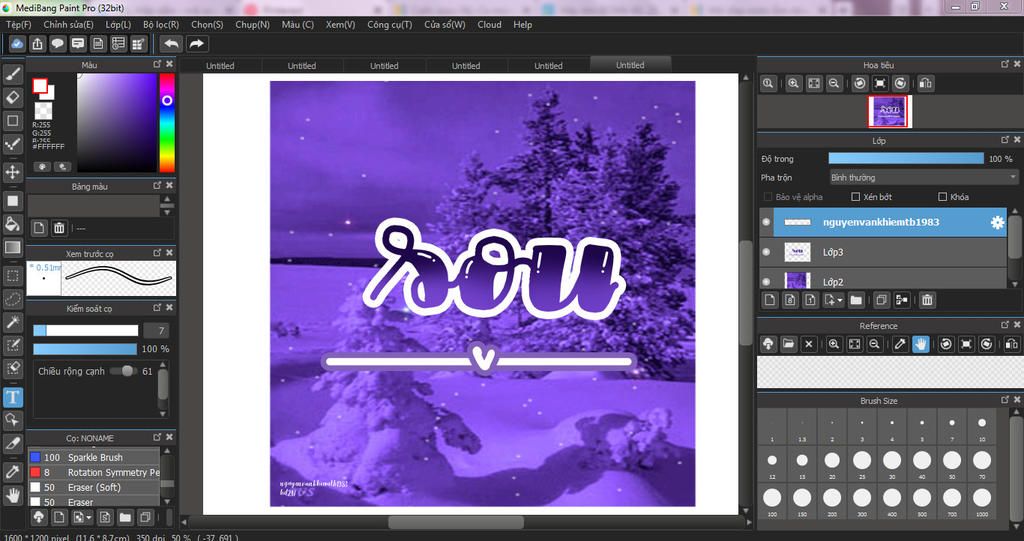Toggle the Chiều rộng cạnh switch
This screenshot has width=1024, height=541.
[x=122, y=371]
